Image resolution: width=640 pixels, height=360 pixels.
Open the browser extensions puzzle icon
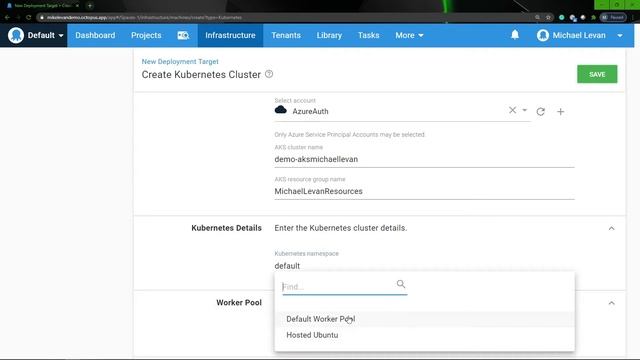pyautogui.click(x=593, y=18)
